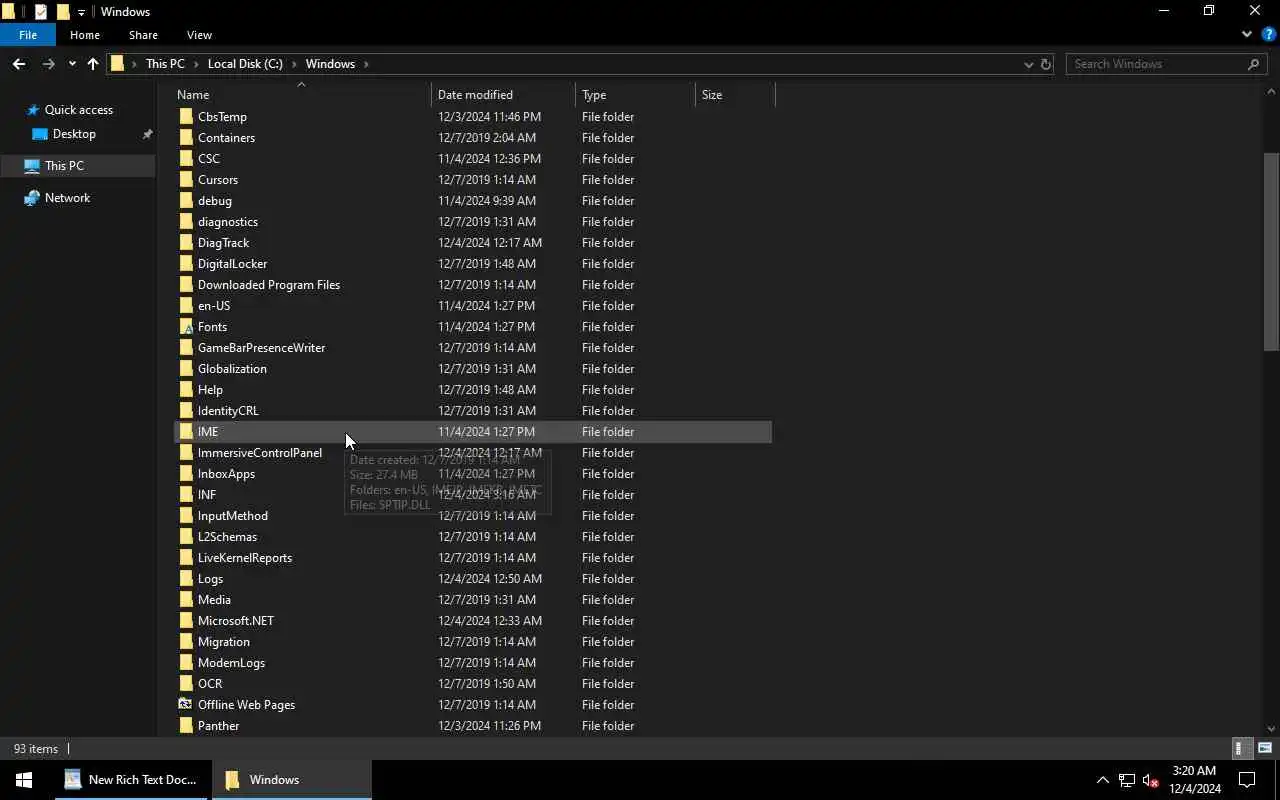Select Network in navigation pane
The image size is (1280, 800).
[x=67, y=198]
